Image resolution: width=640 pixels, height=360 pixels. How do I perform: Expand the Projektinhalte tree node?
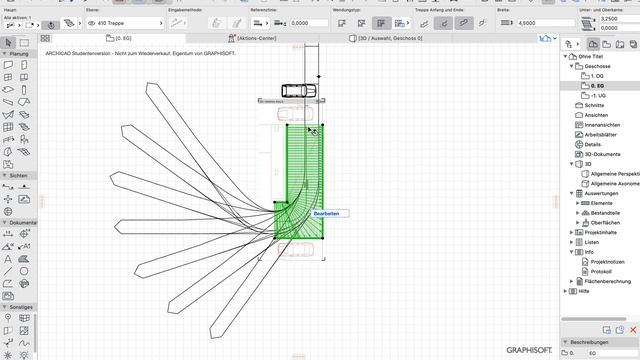572,233
